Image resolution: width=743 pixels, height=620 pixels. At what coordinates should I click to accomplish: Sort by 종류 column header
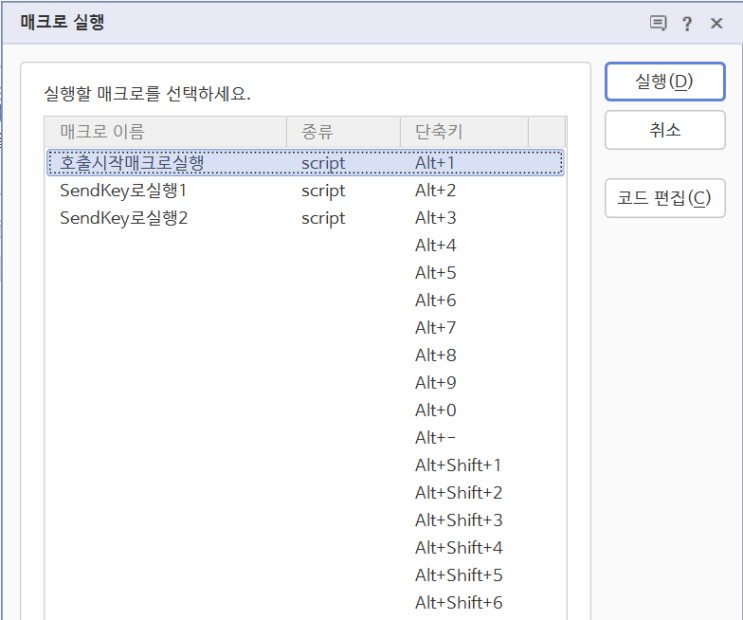coord(344,132)
